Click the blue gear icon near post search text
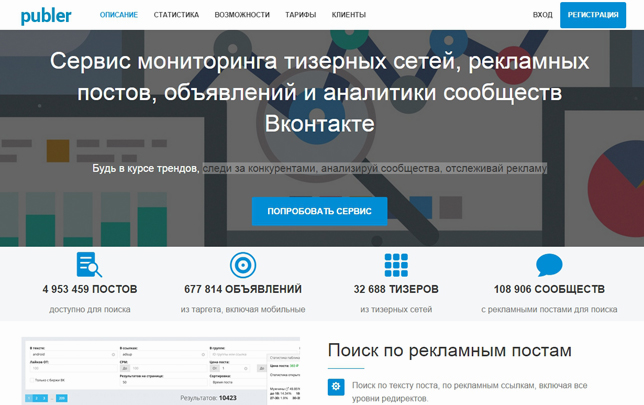The width and height of the screenshot is (644, 405). point(336,387)
